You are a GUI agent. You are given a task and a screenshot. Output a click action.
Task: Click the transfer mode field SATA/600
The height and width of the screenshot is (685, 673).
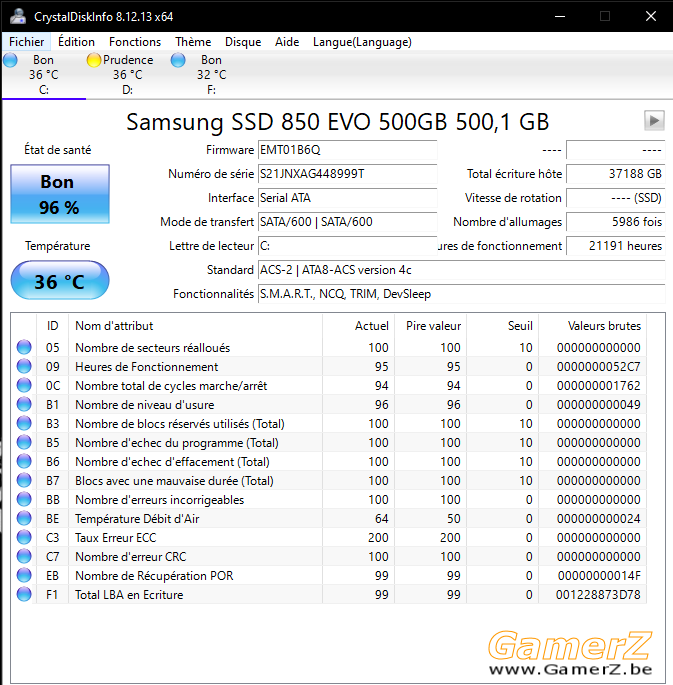[348, 222]
